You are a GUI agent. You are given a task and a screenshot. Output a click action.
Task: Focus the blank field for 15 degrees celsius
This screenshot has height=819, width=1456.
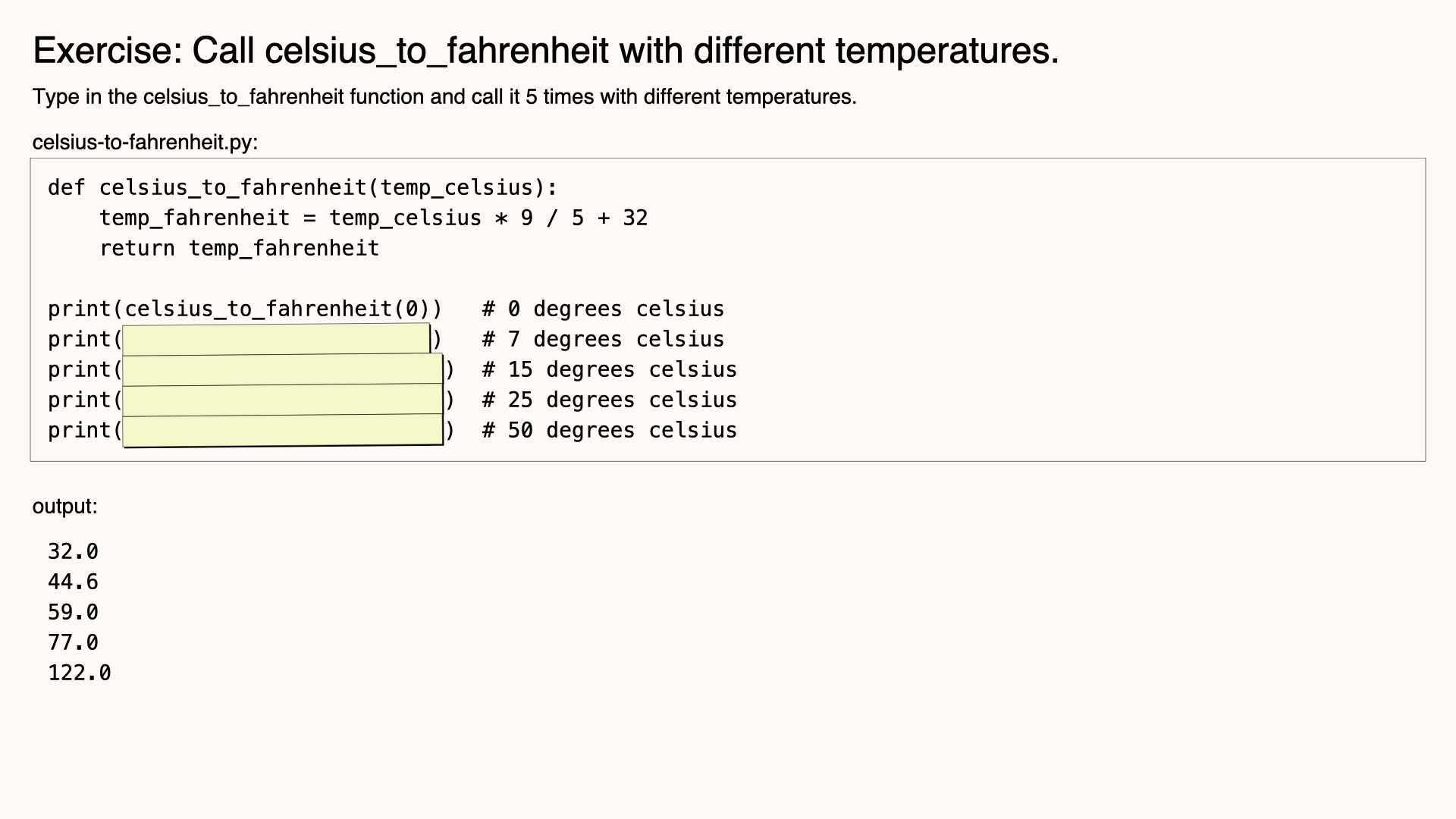pos(283,369)
